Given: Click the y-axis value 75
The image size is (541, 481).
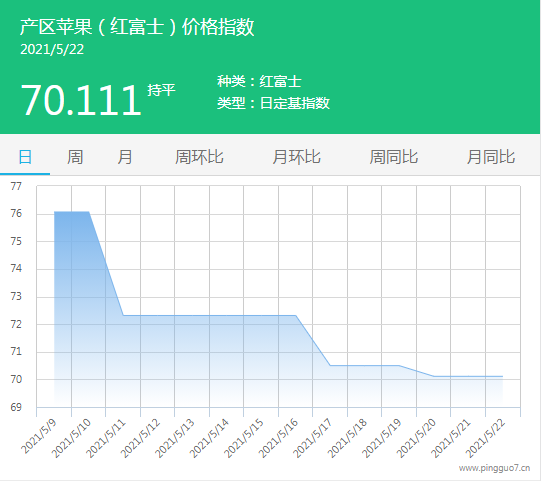Looking at the screenshot, I should click(16, 241).
